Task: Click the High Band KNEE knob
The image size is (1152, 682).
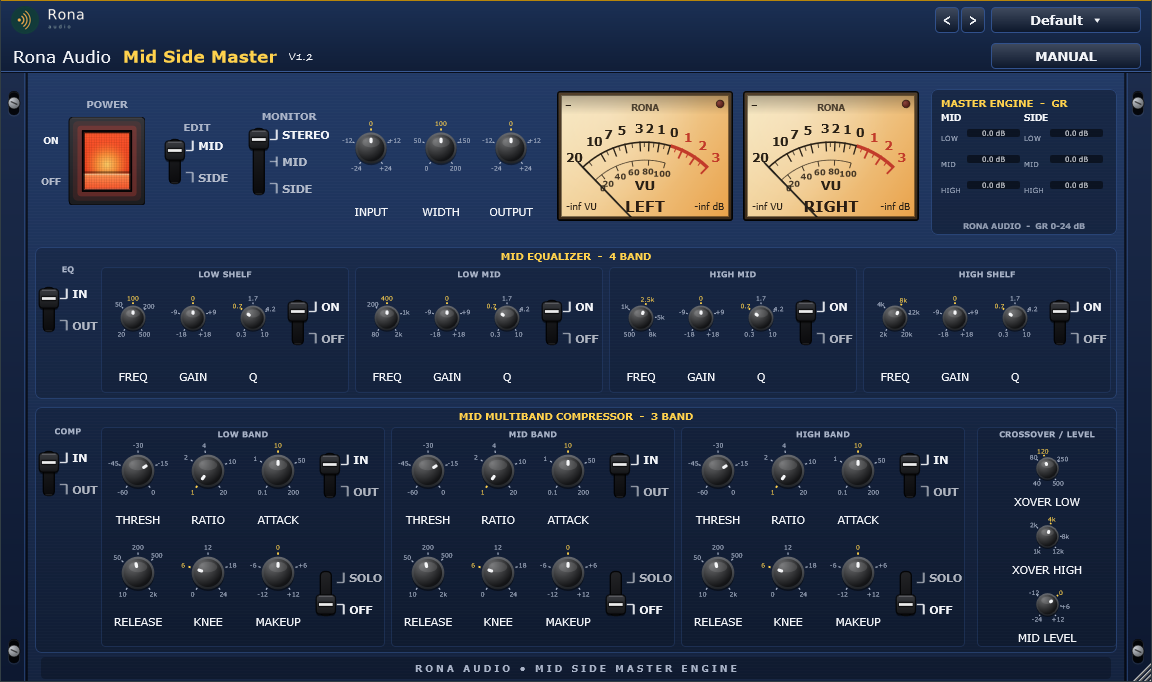Action: click(x=788, y=573)
